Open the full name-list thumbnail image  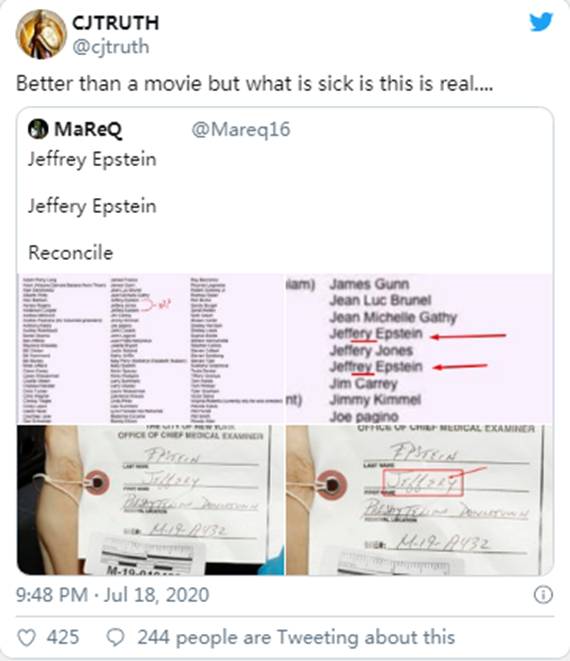(x=151, y=349)
